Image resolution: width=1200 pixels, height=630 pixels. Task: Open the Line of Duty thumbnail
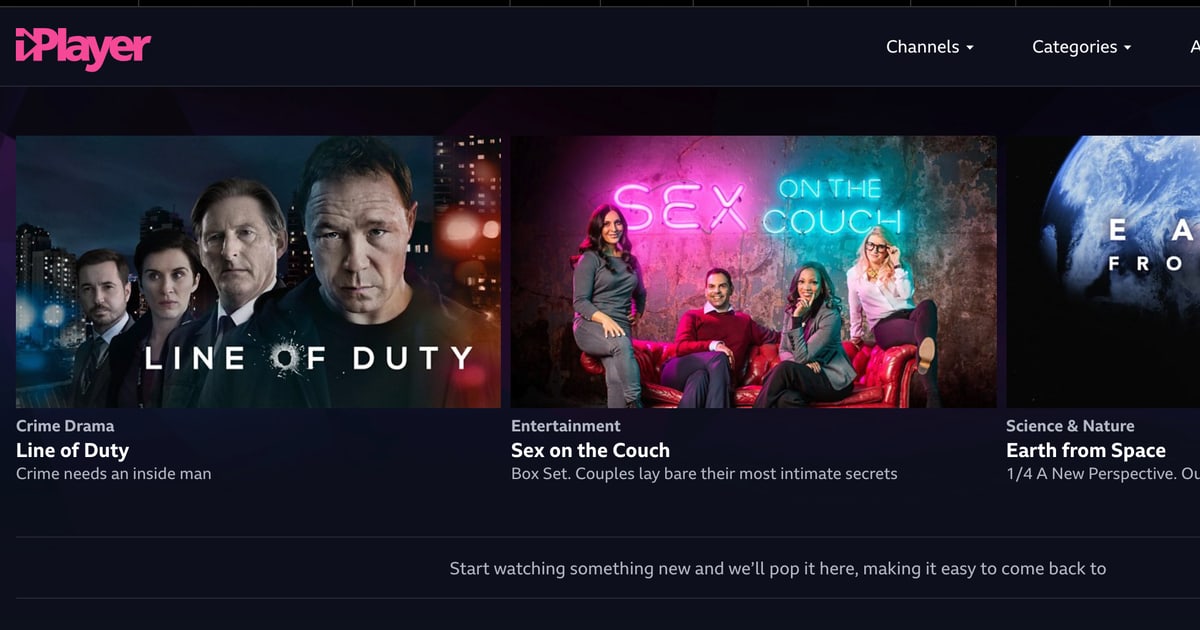coord(258,272)
